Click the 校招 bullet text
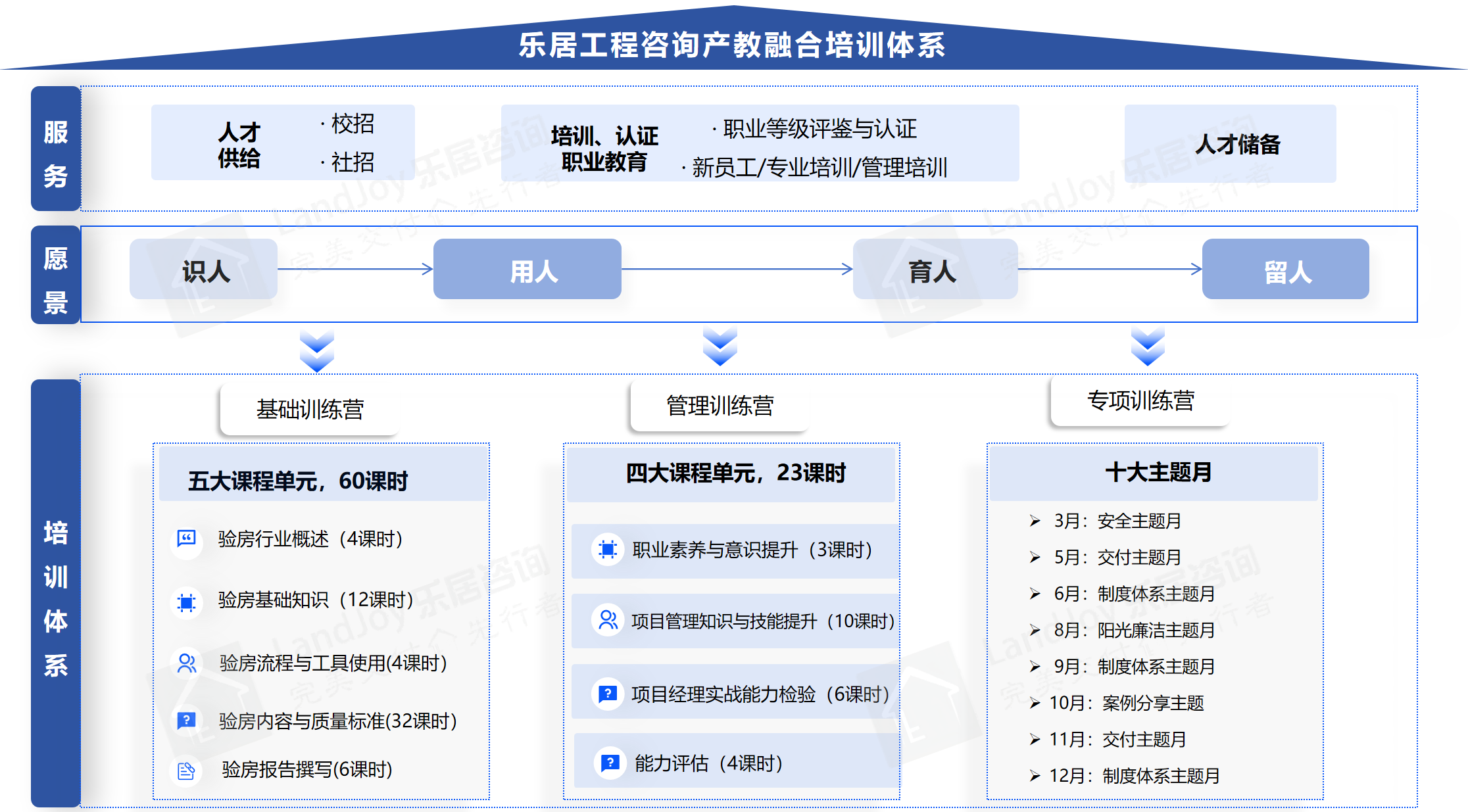This screenshot has width=1468, height=812. [x=353, y=124]
